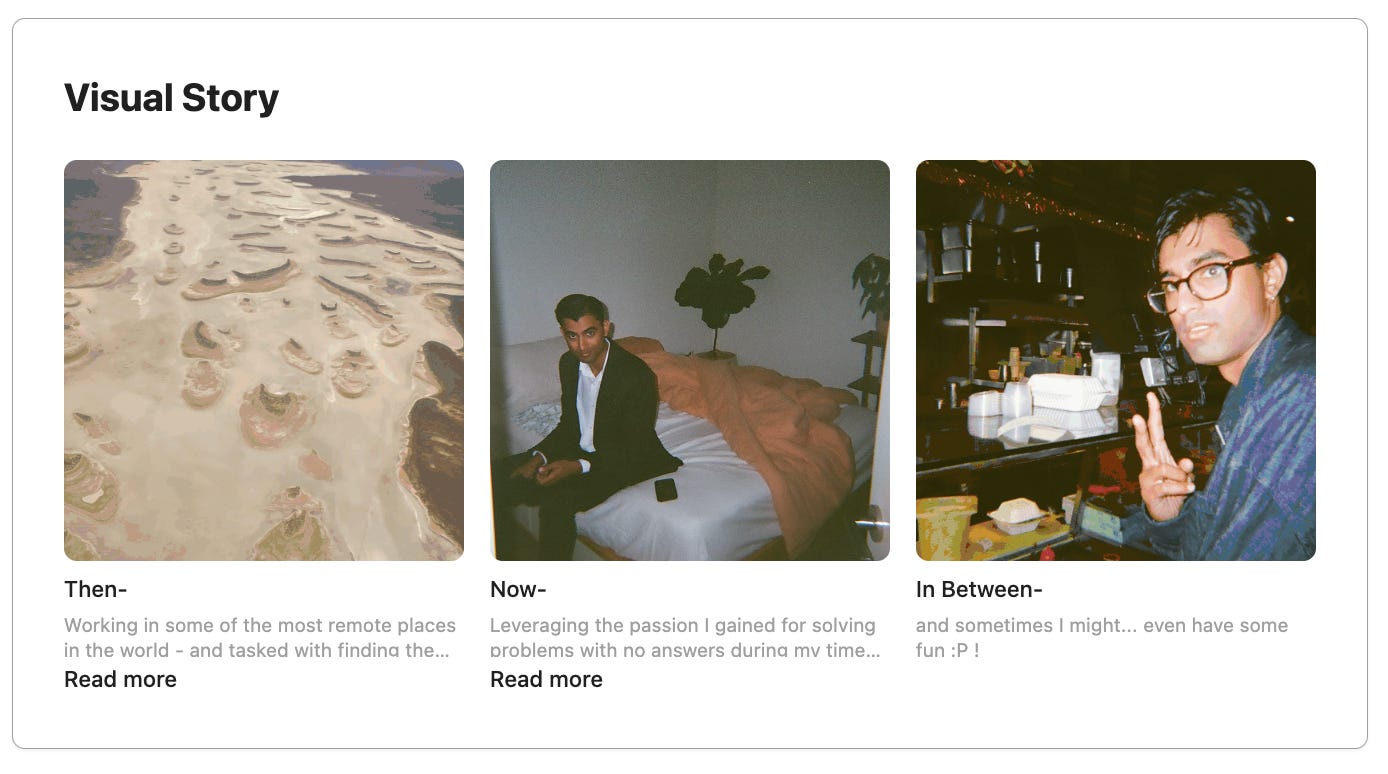Open the desert landscape thumbnail
Image resolution: width=1388 pixels, height=774 pixels.
coord(264,360)
